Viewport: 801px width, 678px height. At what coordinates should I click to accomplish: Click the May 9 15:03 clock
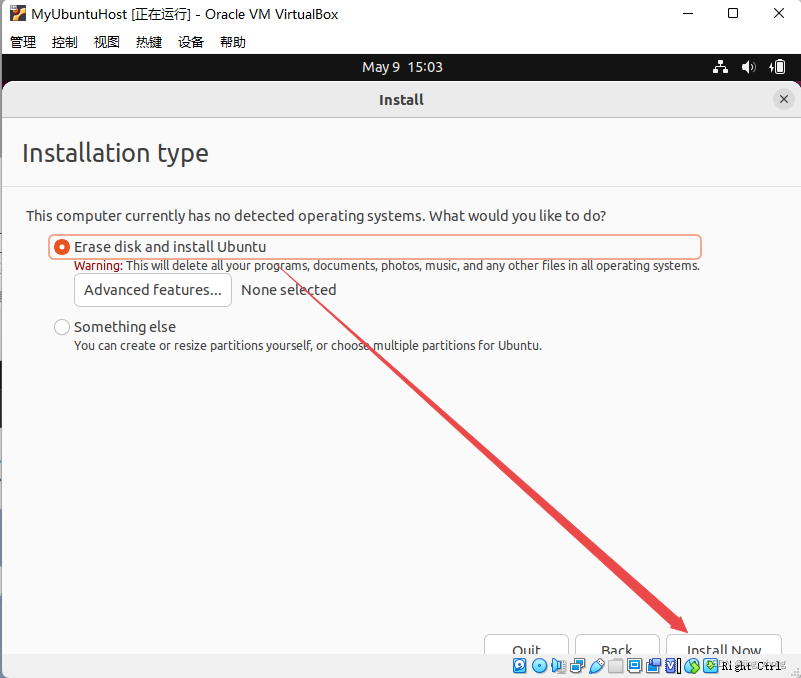click(402, 67)
